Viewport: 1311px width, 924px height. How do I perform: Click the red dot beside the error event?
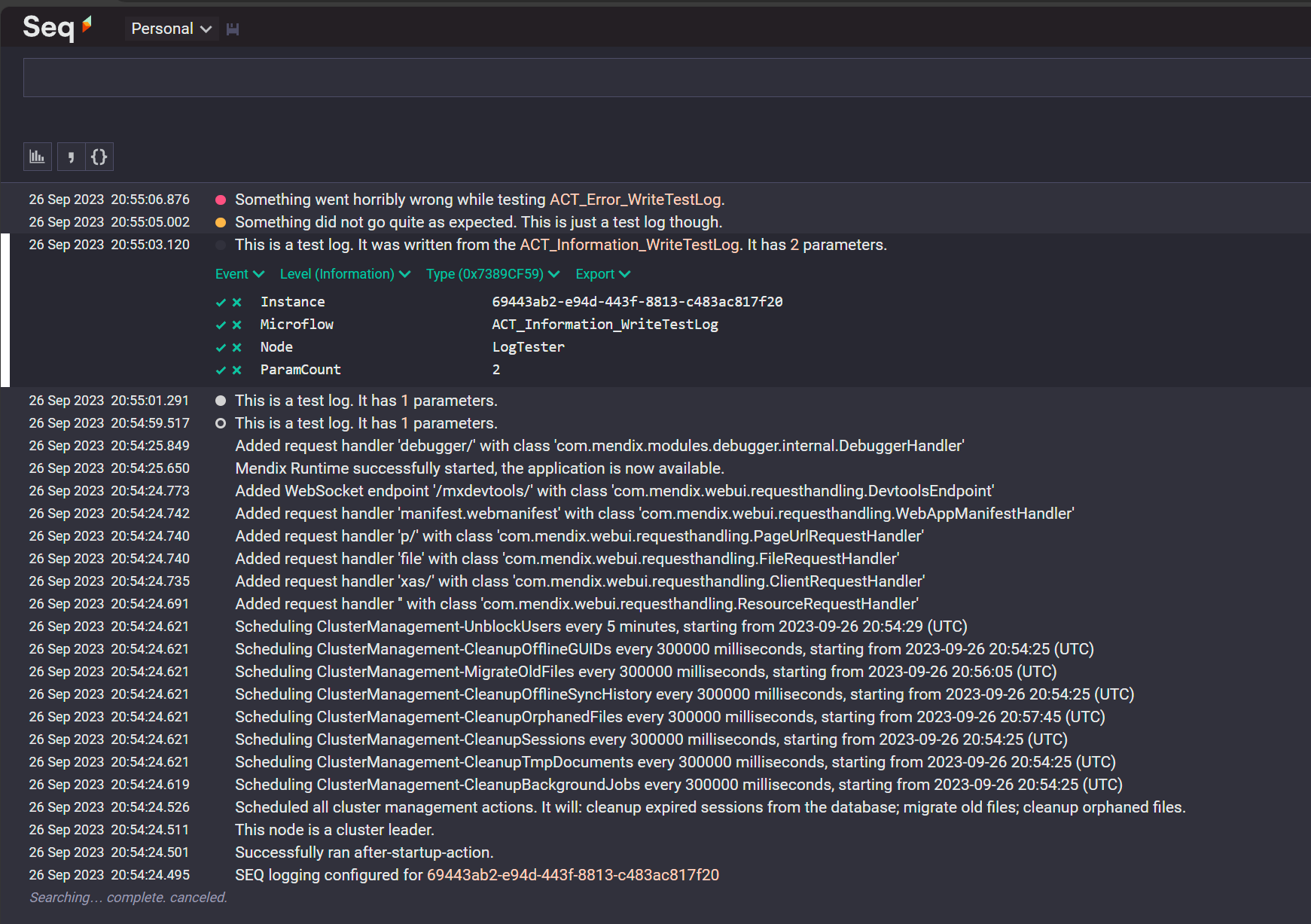coord(220,200)
